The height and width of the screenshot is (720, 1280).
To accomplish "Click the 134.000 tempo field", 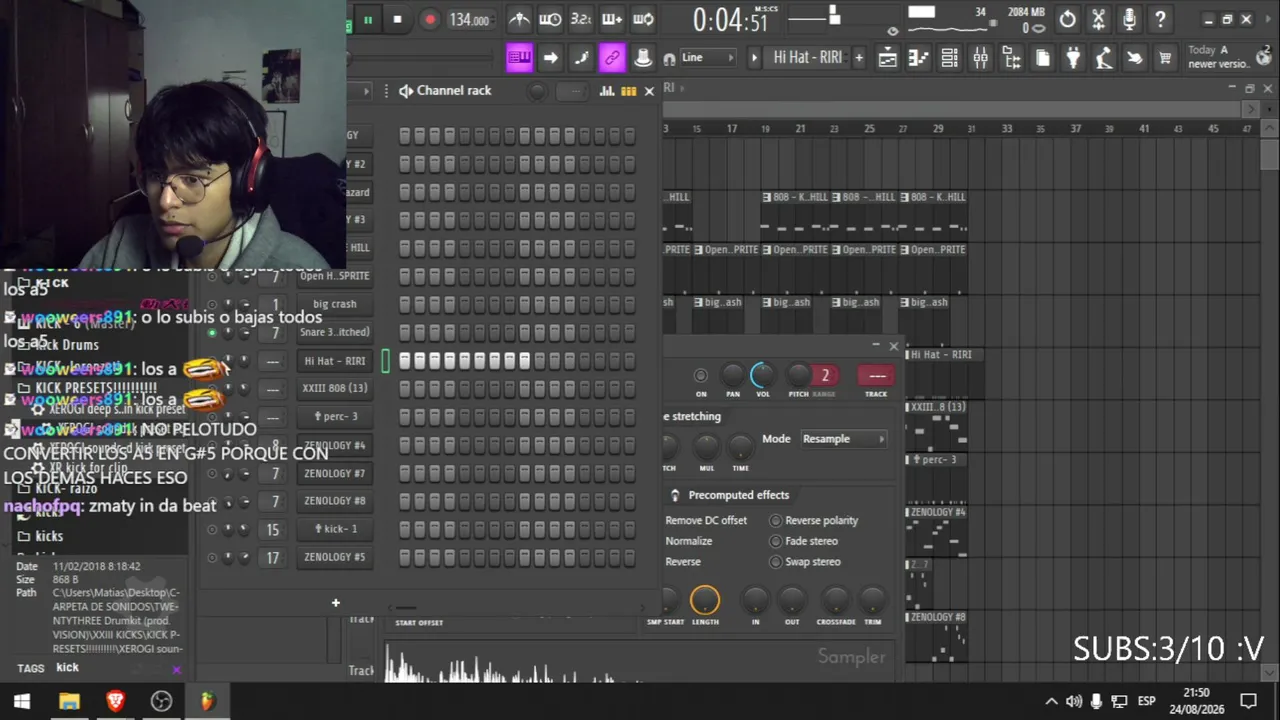I will (x=469, y=20).
